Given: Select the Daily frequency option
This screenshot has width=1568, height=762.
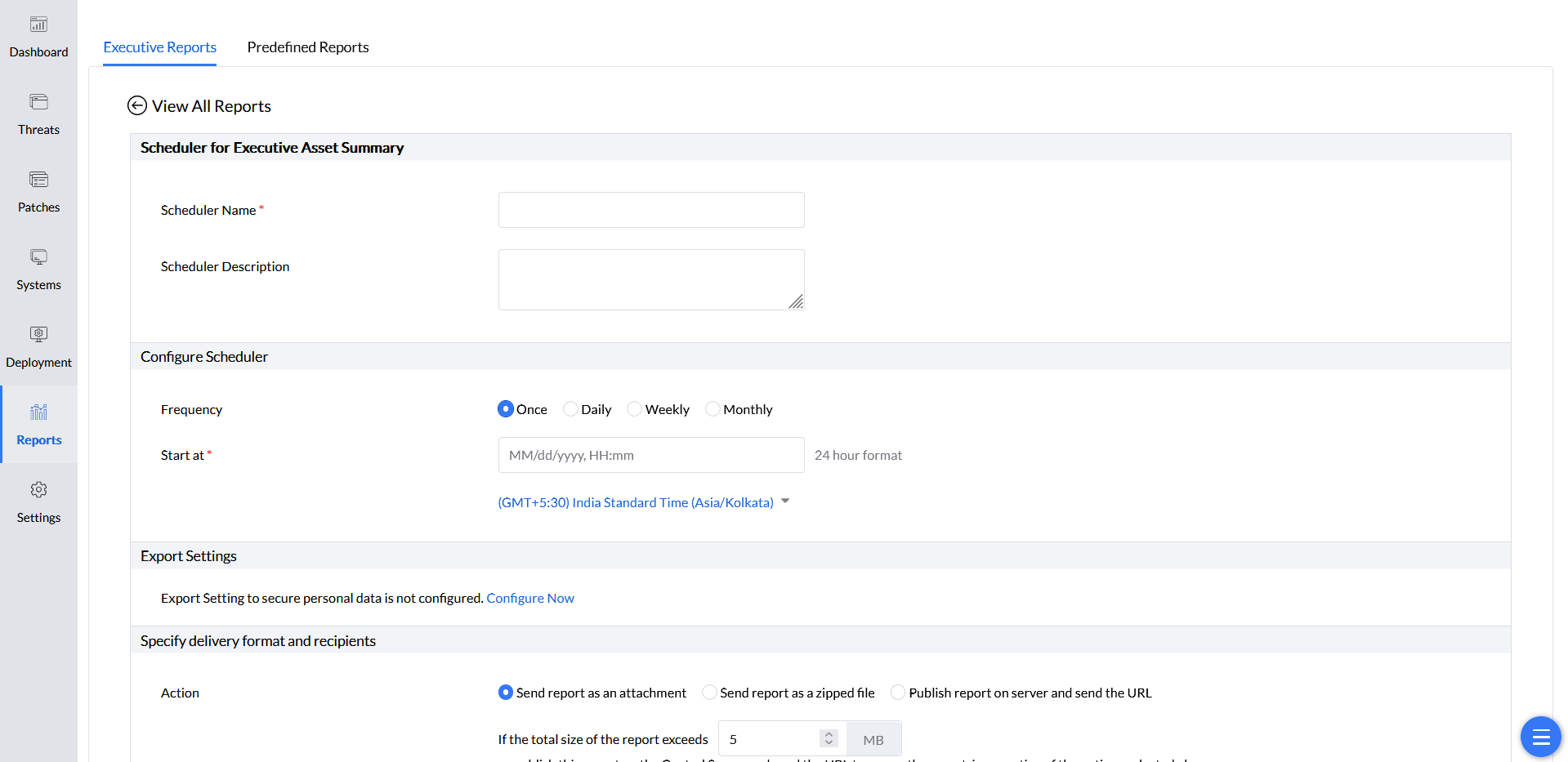Looking at the screenshot, I should 571,409.
